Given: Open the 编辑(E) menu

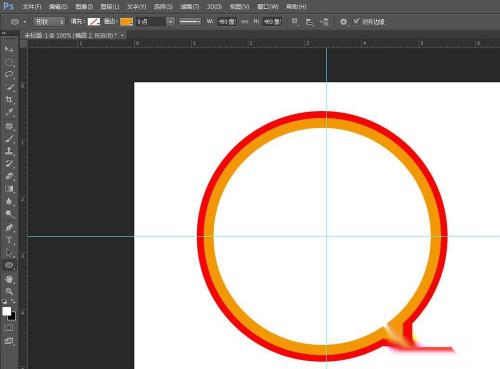Looking at the screenshot, I should (58, 7).
